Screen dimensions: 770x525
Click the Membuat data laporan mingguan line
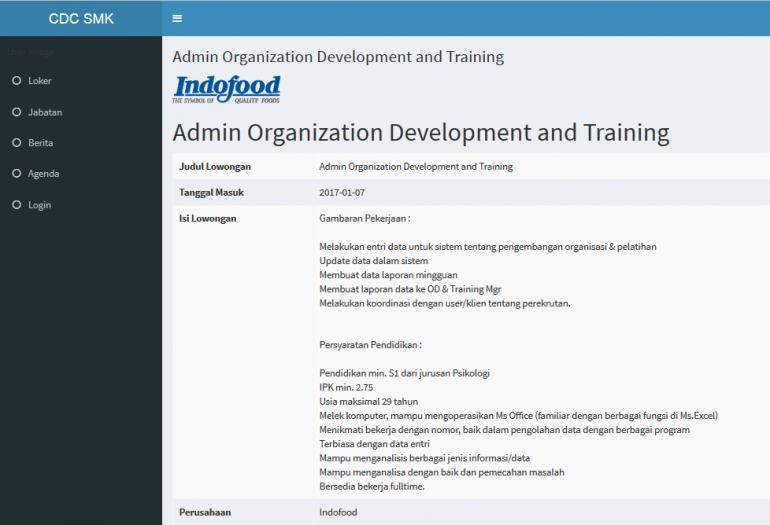point(388,275)
